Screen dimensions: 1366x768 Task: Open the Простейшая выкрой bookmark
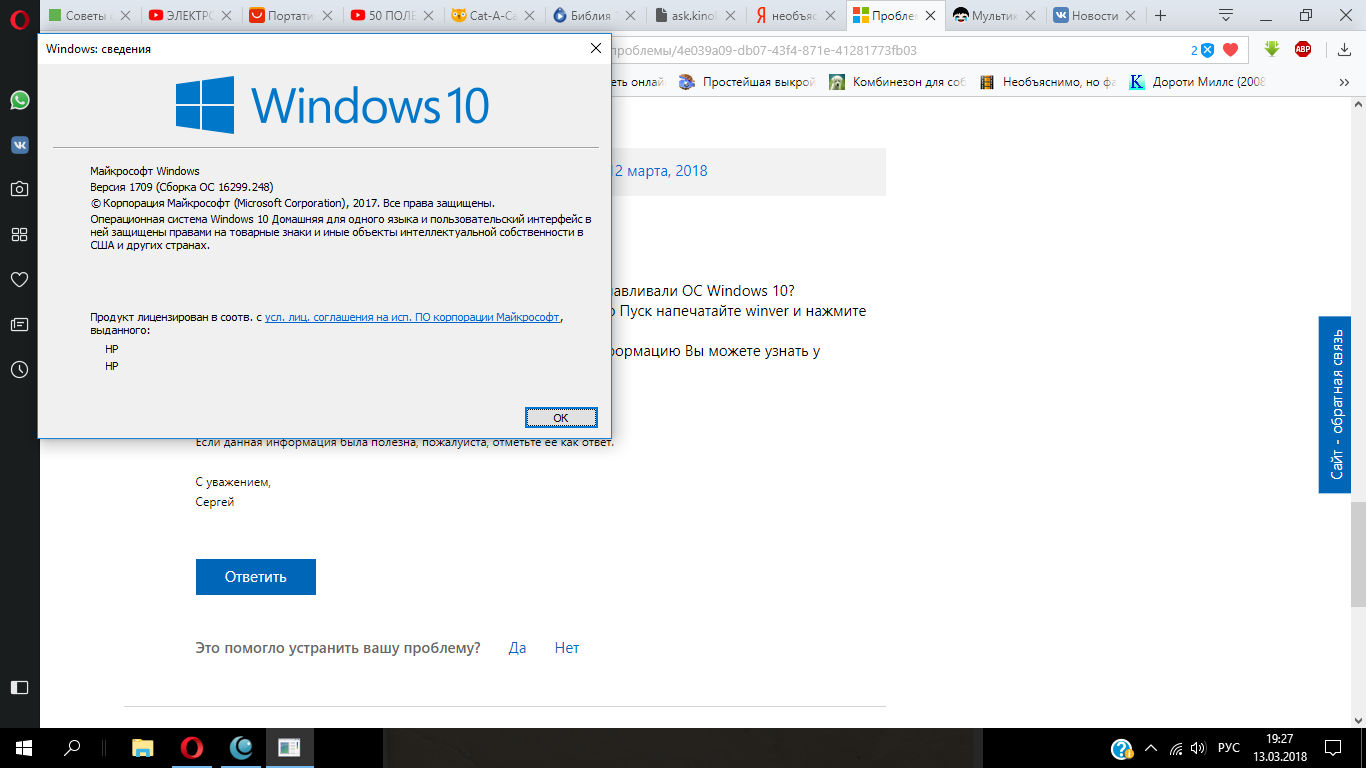click(x=746, y=82)
